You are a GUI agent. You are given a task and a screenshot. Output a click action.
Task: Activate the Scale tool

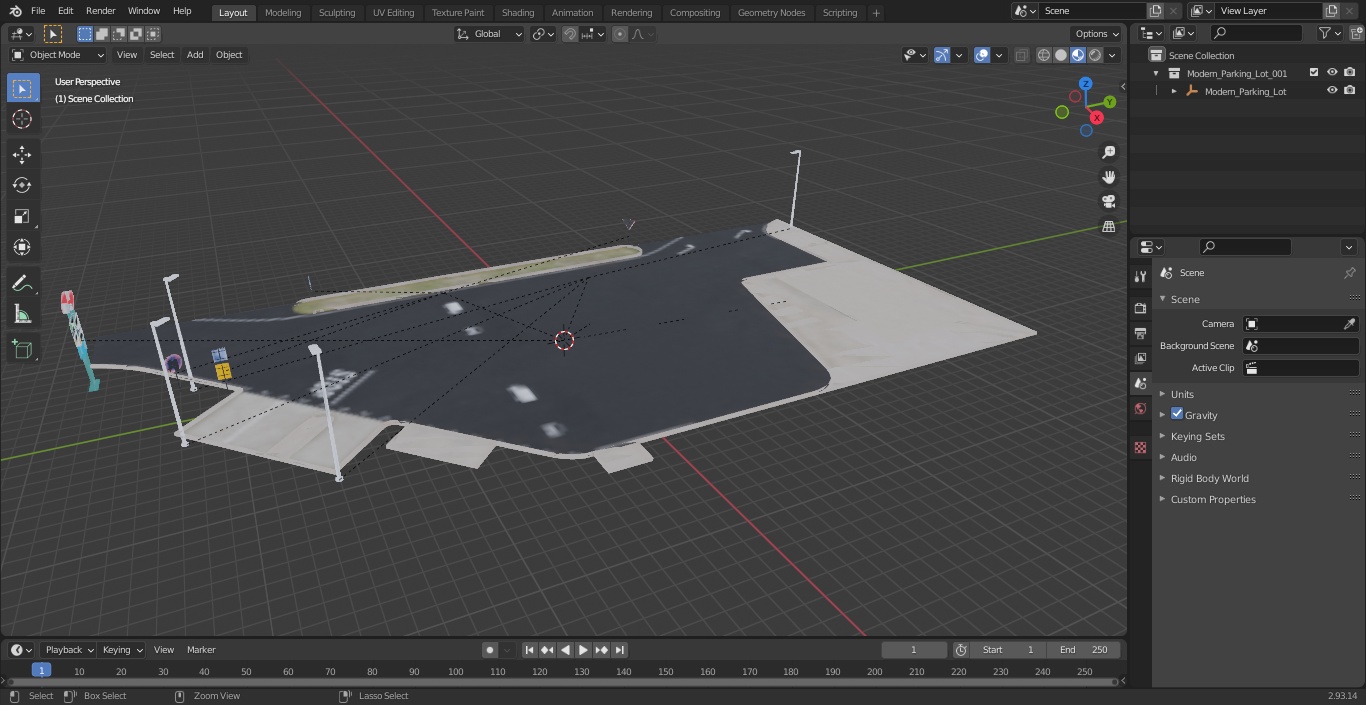[22, 216]
